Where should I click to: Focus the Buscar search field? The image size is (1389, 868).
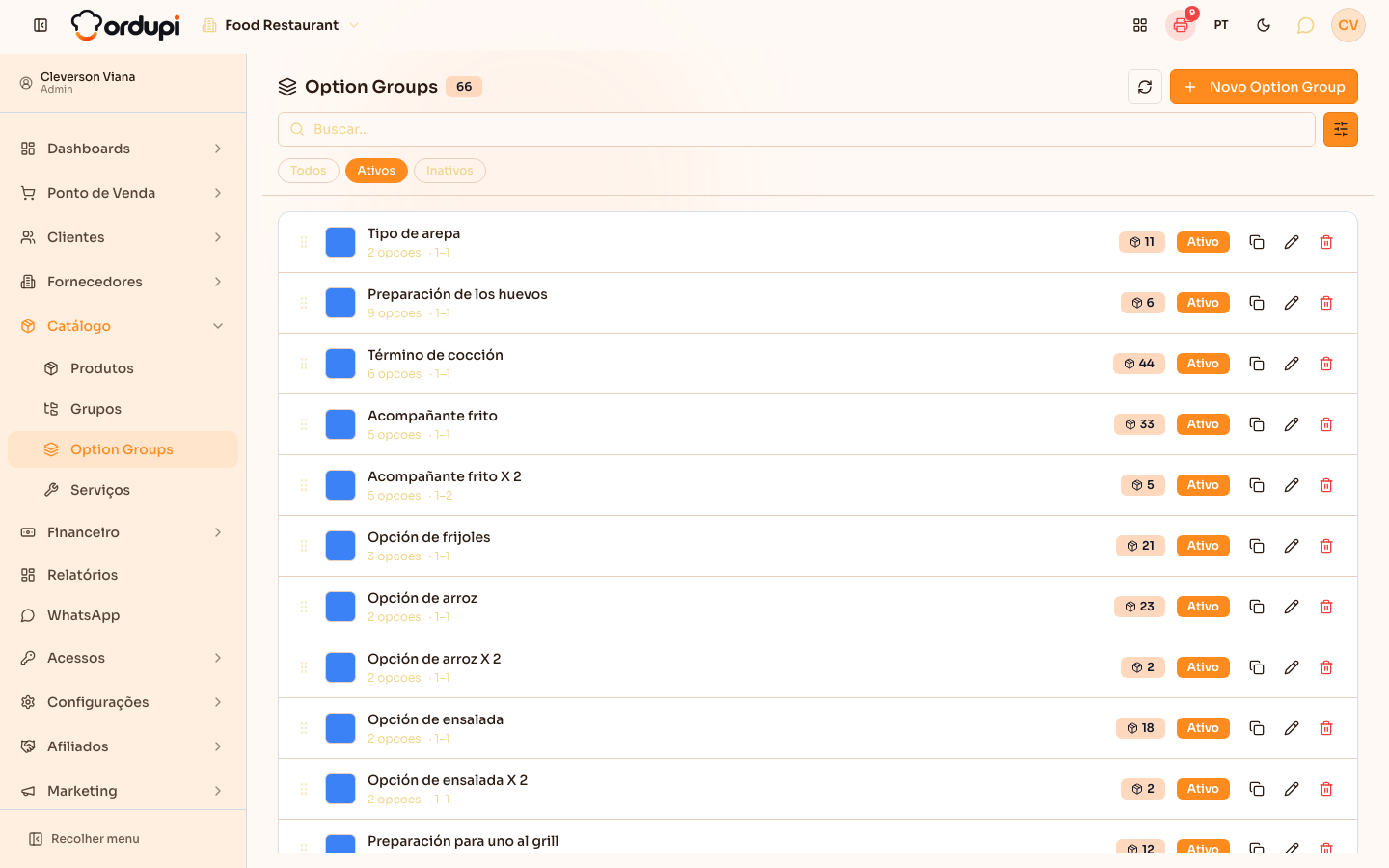tap(797, 129)
